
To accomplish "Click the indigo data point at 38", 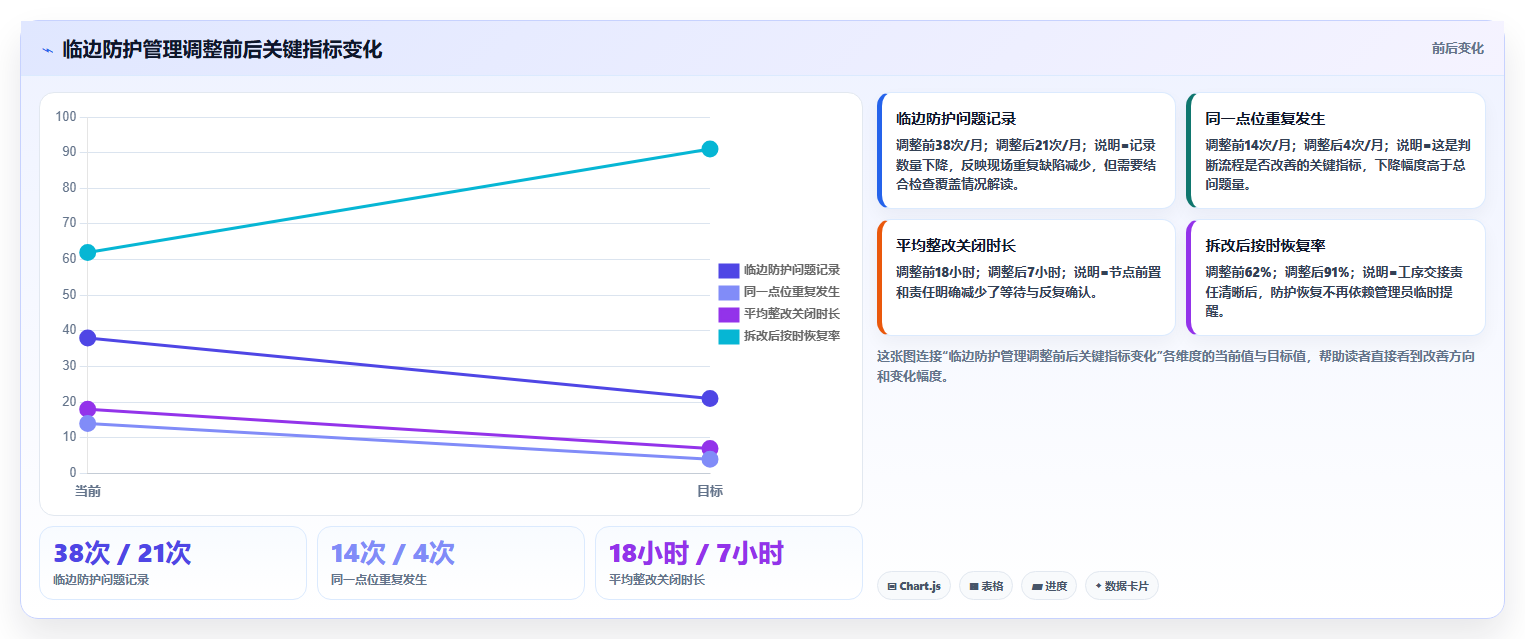I will click(88, 338).
